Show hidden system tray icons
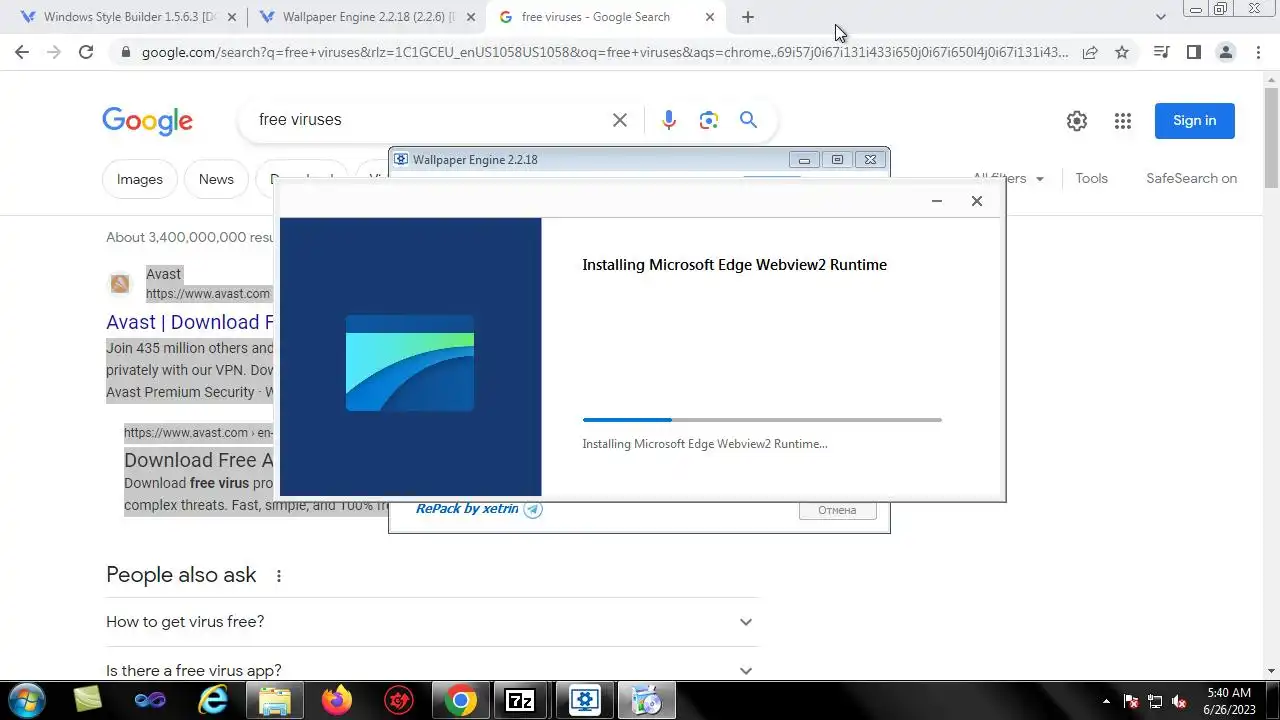This screenshot has width=1280, height=720. [x=1106, y=701]
